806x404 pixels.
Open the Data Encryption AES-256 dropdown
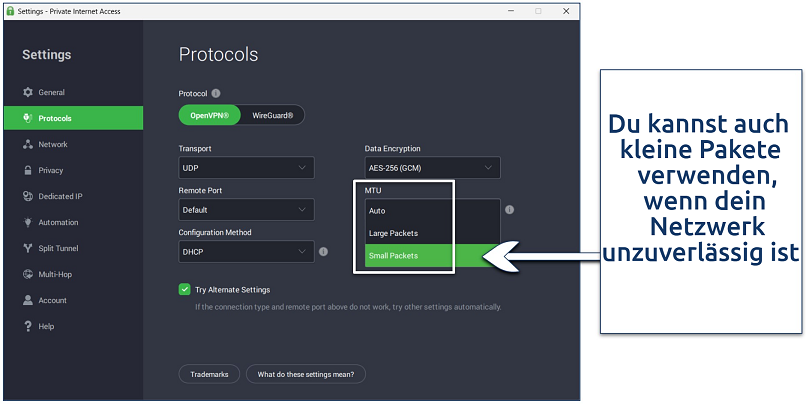pos(432,168)
